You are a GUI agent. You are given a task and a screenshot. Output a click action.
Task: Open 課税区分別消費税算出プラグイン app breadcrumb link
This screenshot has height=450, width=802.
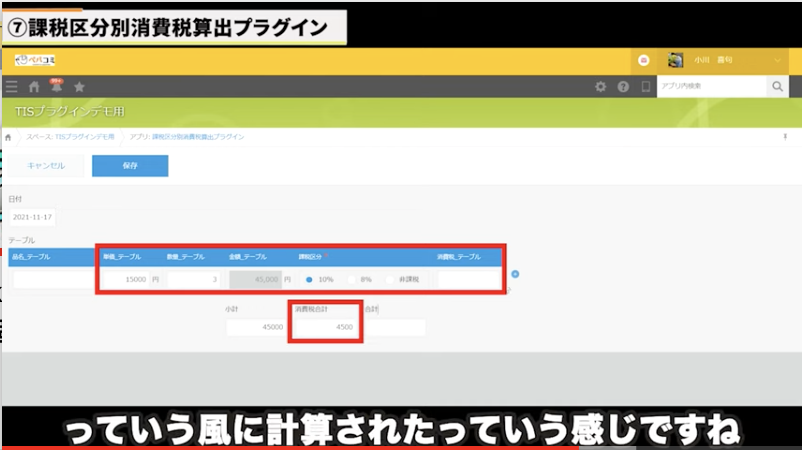[x=187, y=136]
